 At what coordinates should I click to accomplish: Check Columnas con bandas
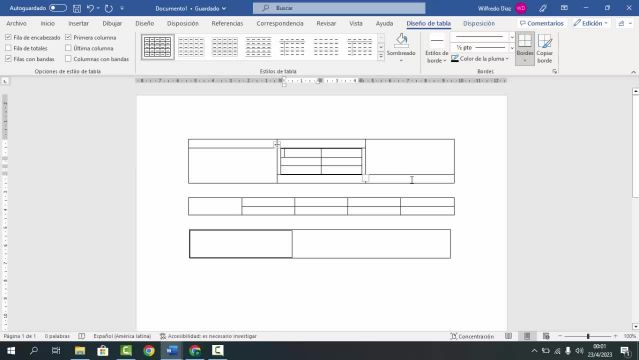pyautogui.click(x=68, y=59)
